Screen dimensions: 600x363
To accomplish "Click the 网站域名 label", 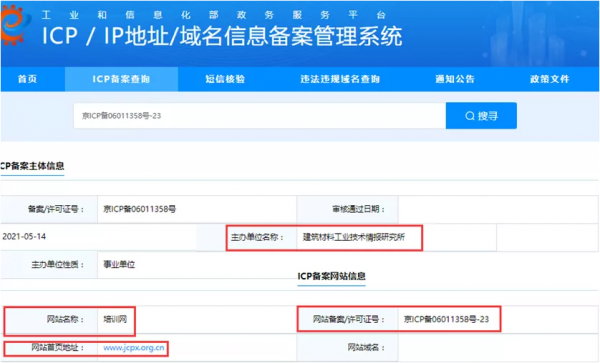I will [366, 348].
